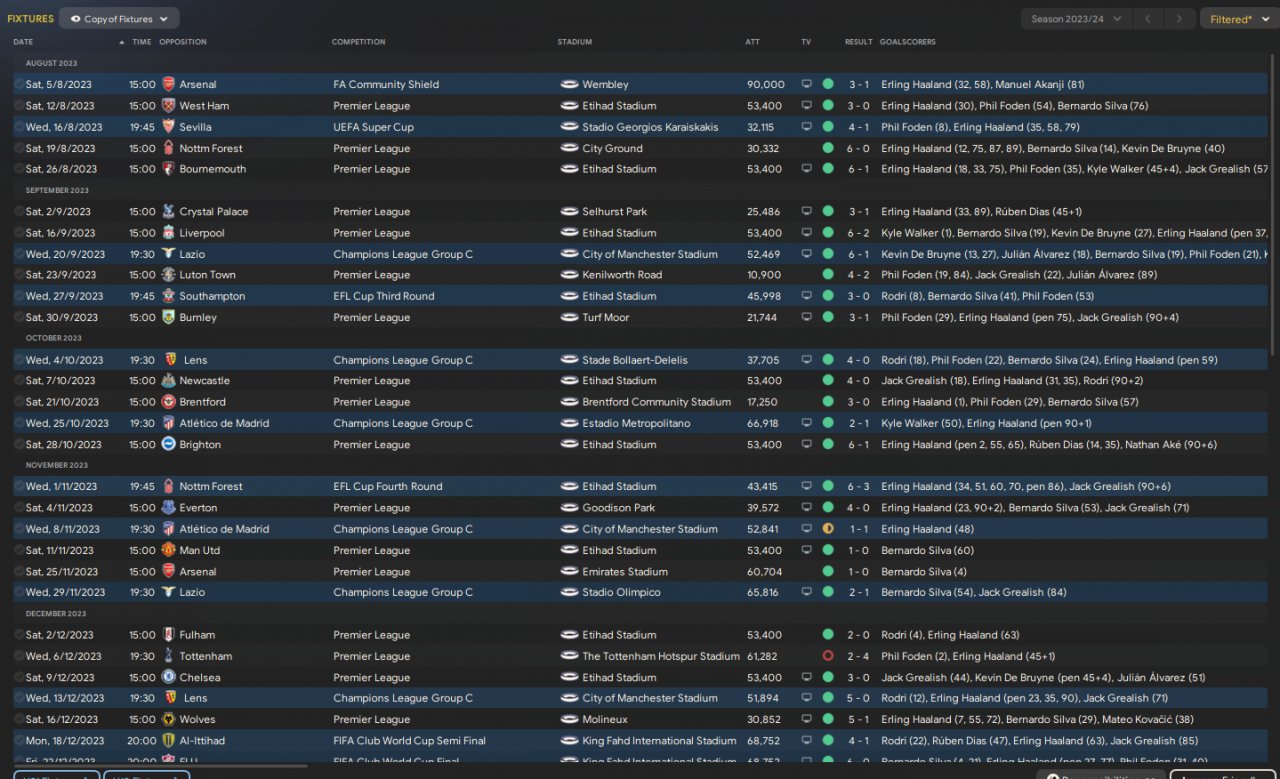This screenshot has width=1280, height=779.
Task: Toggle the tick on the Sat, 19/8/2023 row
Action: click(x=19, y=148)
